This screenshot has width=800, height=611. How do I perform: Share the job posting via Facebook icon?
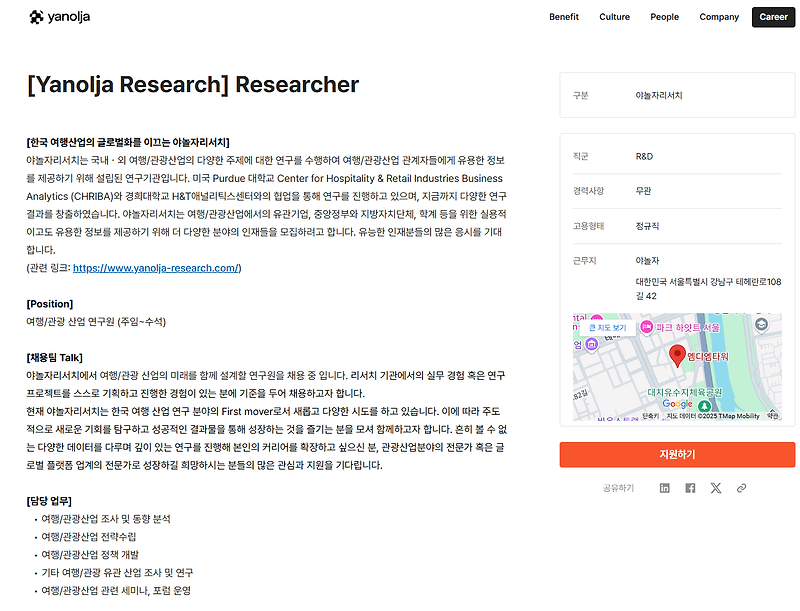(x=689, y=487)
